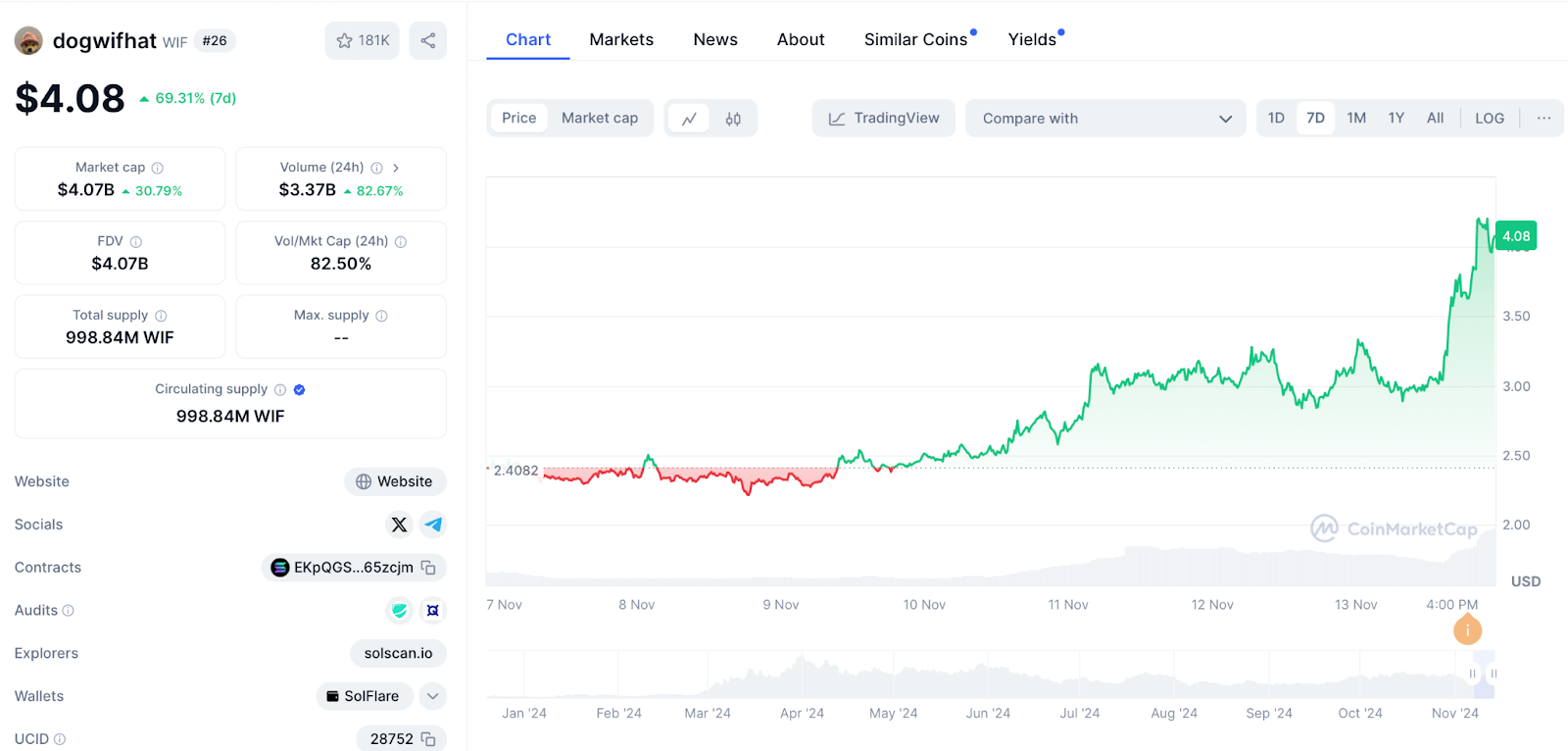Expand the Compare with dropdown
The image size is (1568, 751).
(1105, 118)
